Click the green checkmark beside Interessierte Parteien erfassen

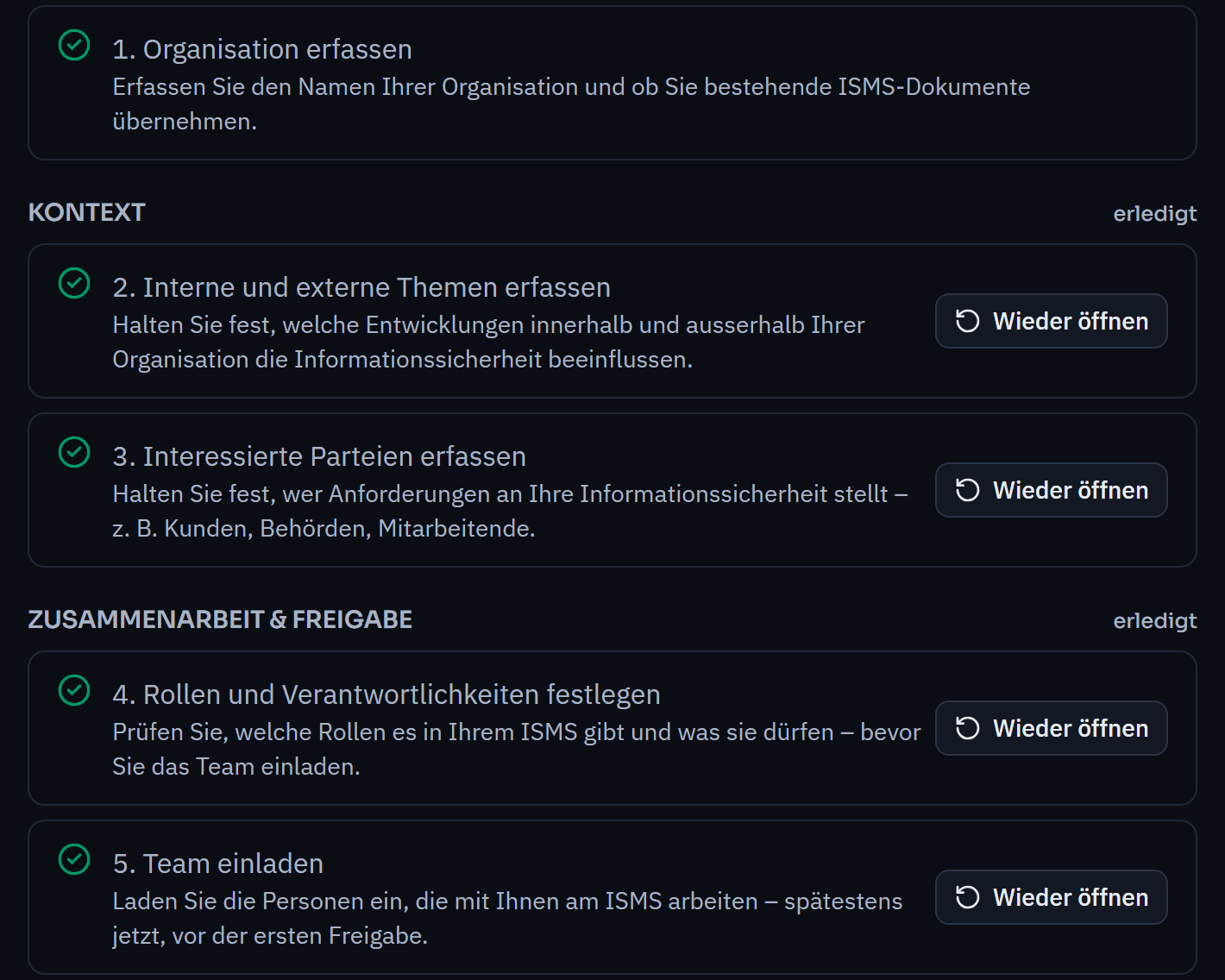(x=74, y=452)
